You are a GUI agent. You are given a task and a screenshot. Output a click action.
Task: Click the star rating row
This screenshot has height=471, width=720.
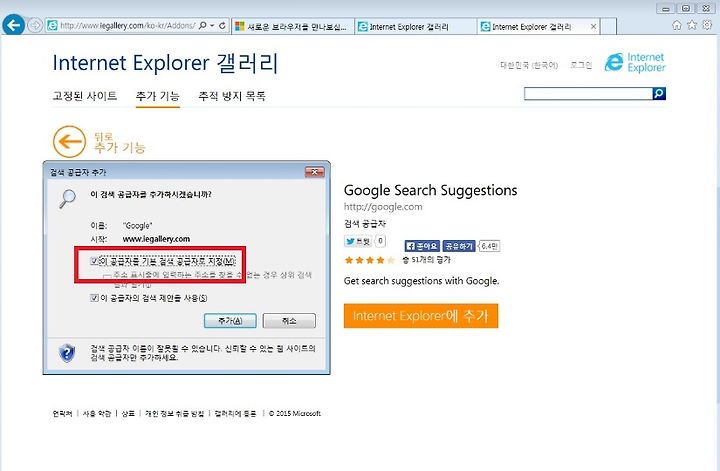click(370, 260)
